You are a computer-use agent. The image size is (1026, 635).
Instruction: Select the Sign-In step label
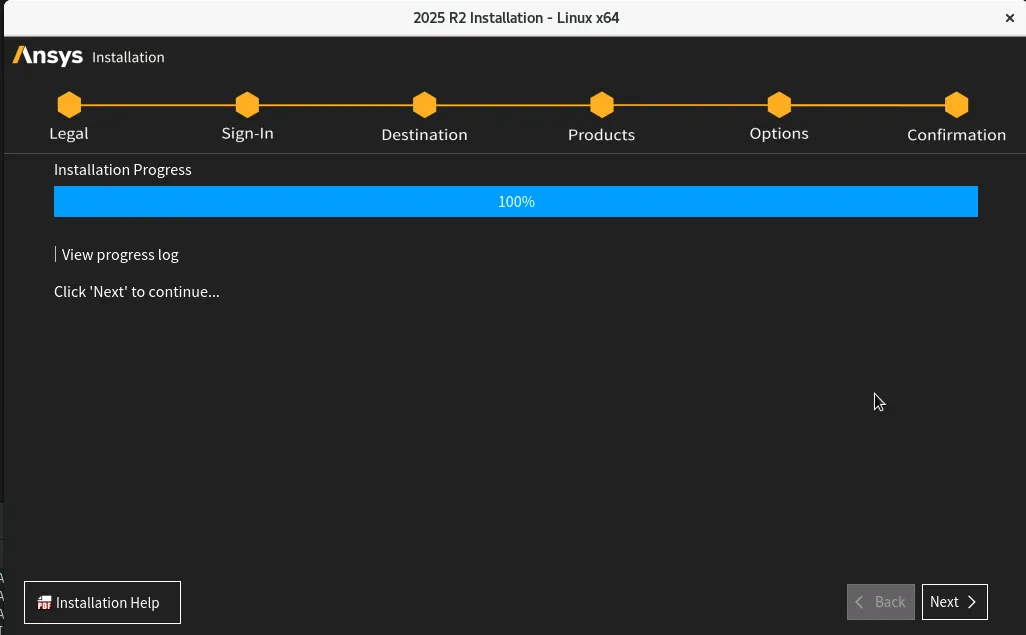pos(247,134)
